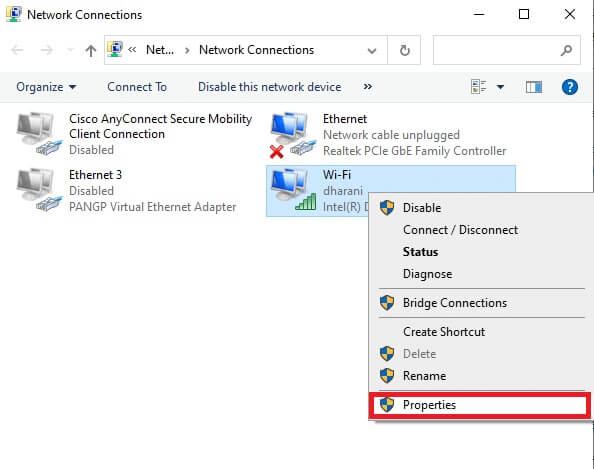Click the search magnifier icon
This screenshot has width=594, height=469.
(x=566, y=50)
